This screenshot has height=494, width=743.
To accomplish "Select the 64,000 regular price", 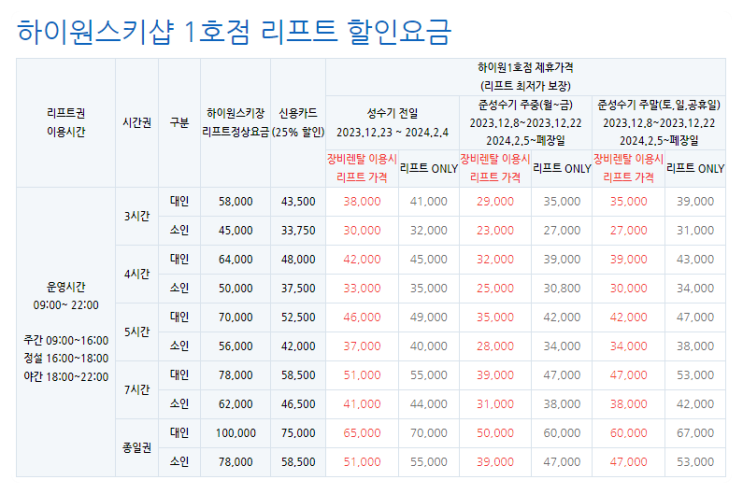I will (x=236, y=260).
